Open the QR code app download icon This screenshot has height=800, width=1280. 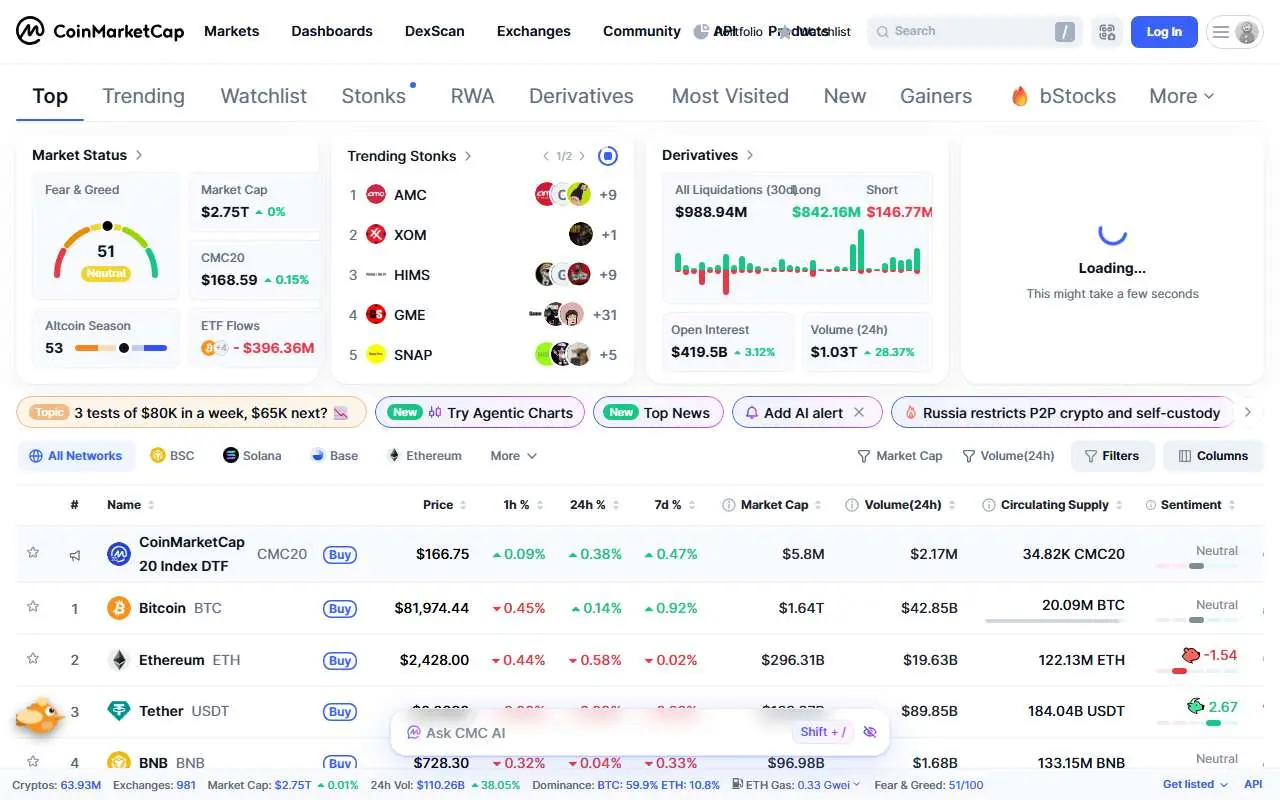pos(1107,32)
